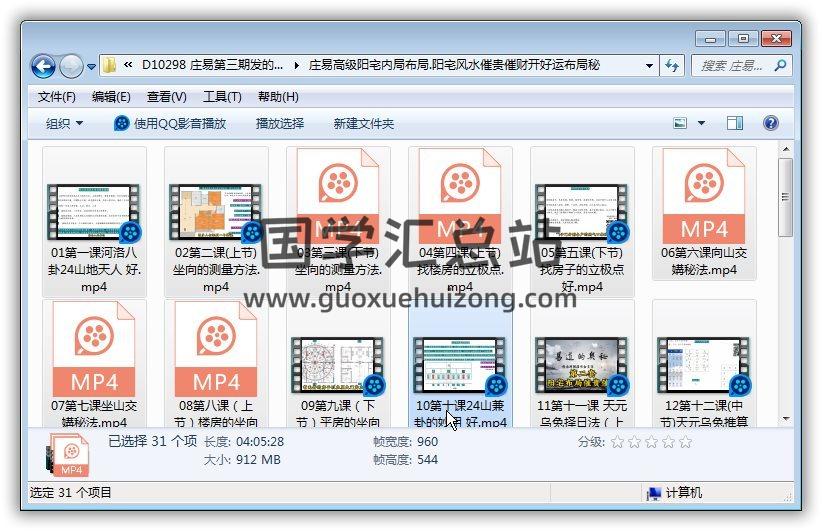This screenshot has width=822, height=531.
Task: Select video thumbnail 09第九课
Action: point(338,365)
